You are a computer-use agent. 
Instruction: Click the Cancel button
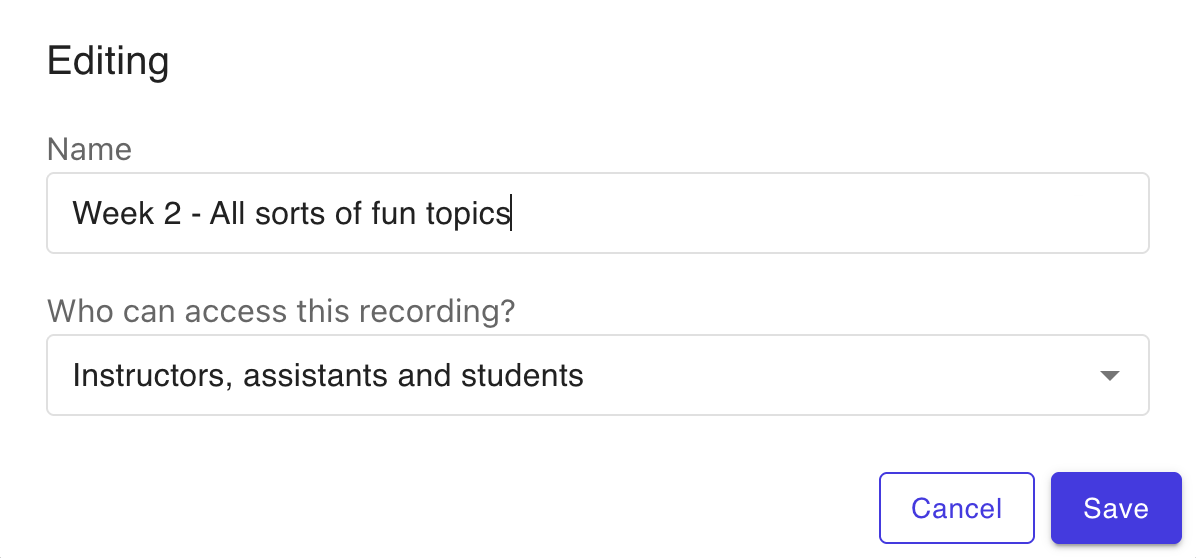(956, 508)
